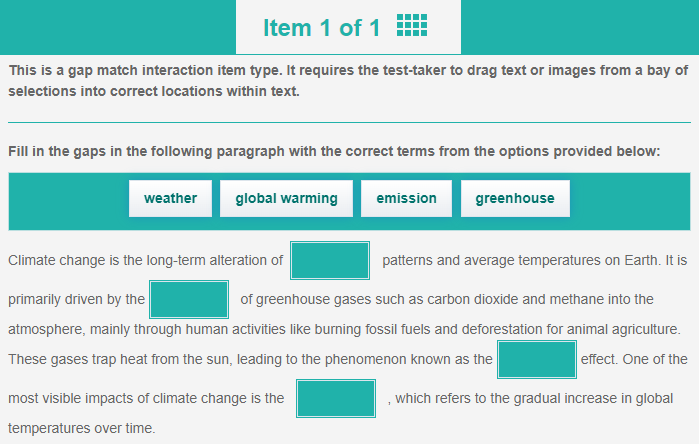Select the 'greenhouse' answer chip
Viewport: 699px width, 444px height.
[x=514, y=198]
